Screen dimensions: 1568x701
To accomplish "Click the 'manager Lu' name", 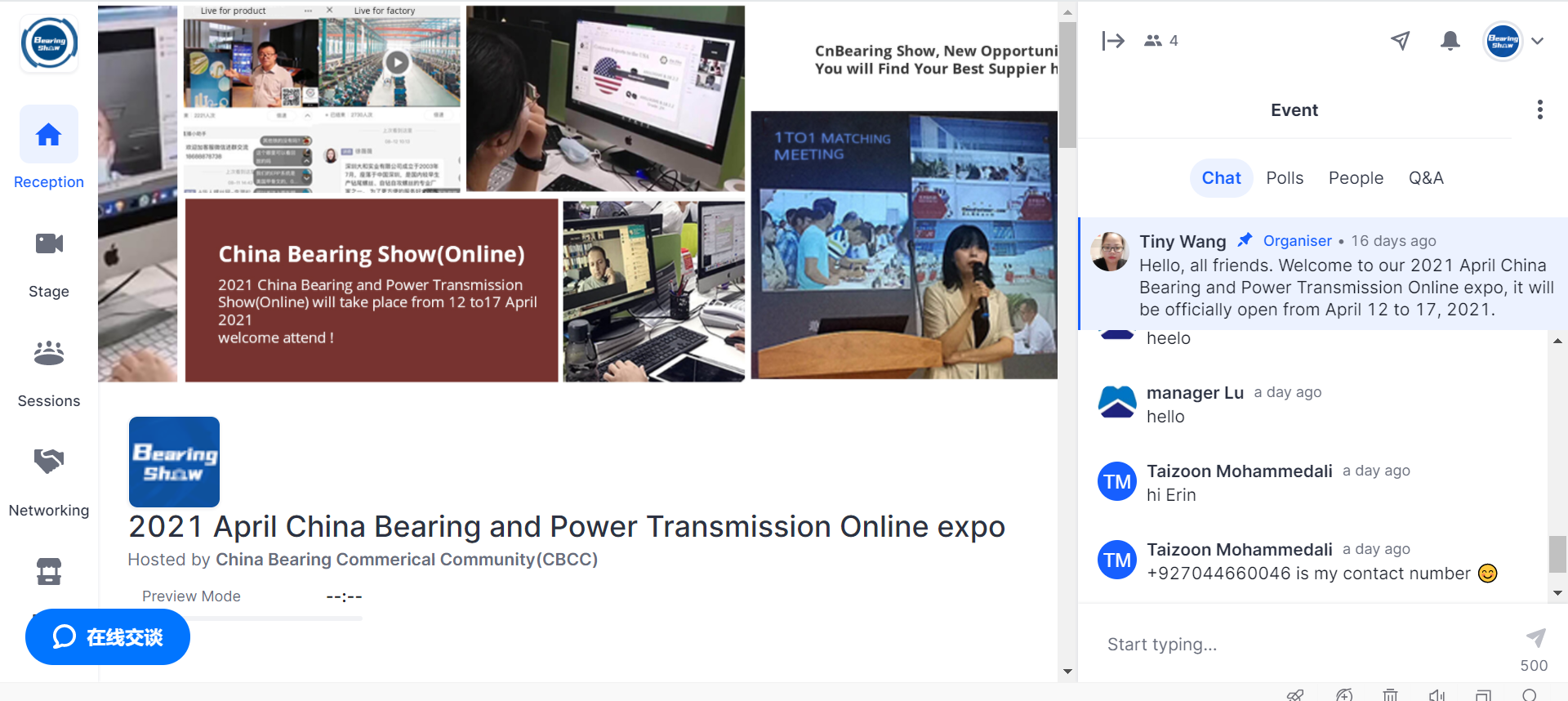I will (1195, 392).
